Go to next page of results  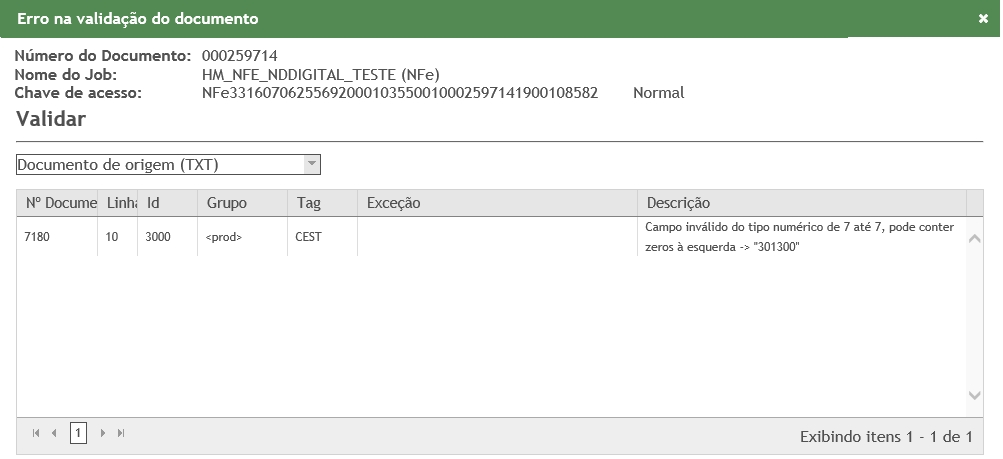pyautogui.click(x=102, y=433)
